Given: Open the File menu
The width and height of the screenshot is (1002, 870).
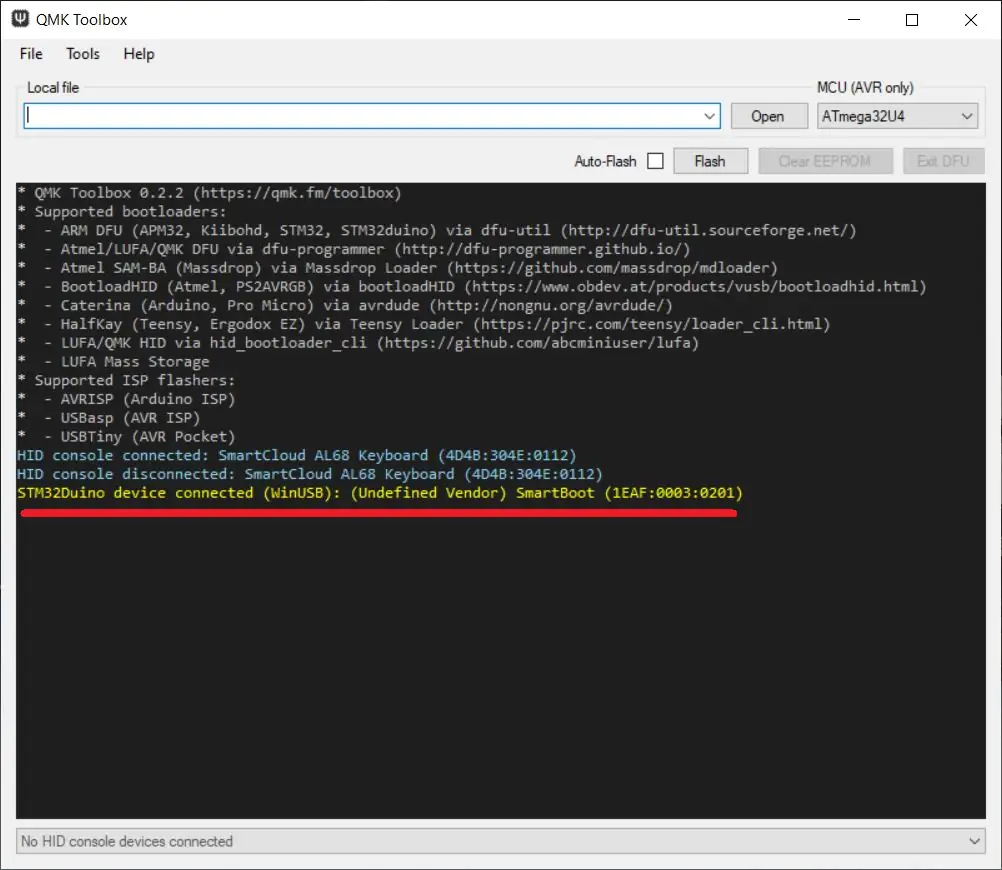Looking at the screenshot, I should pos(31,54).
